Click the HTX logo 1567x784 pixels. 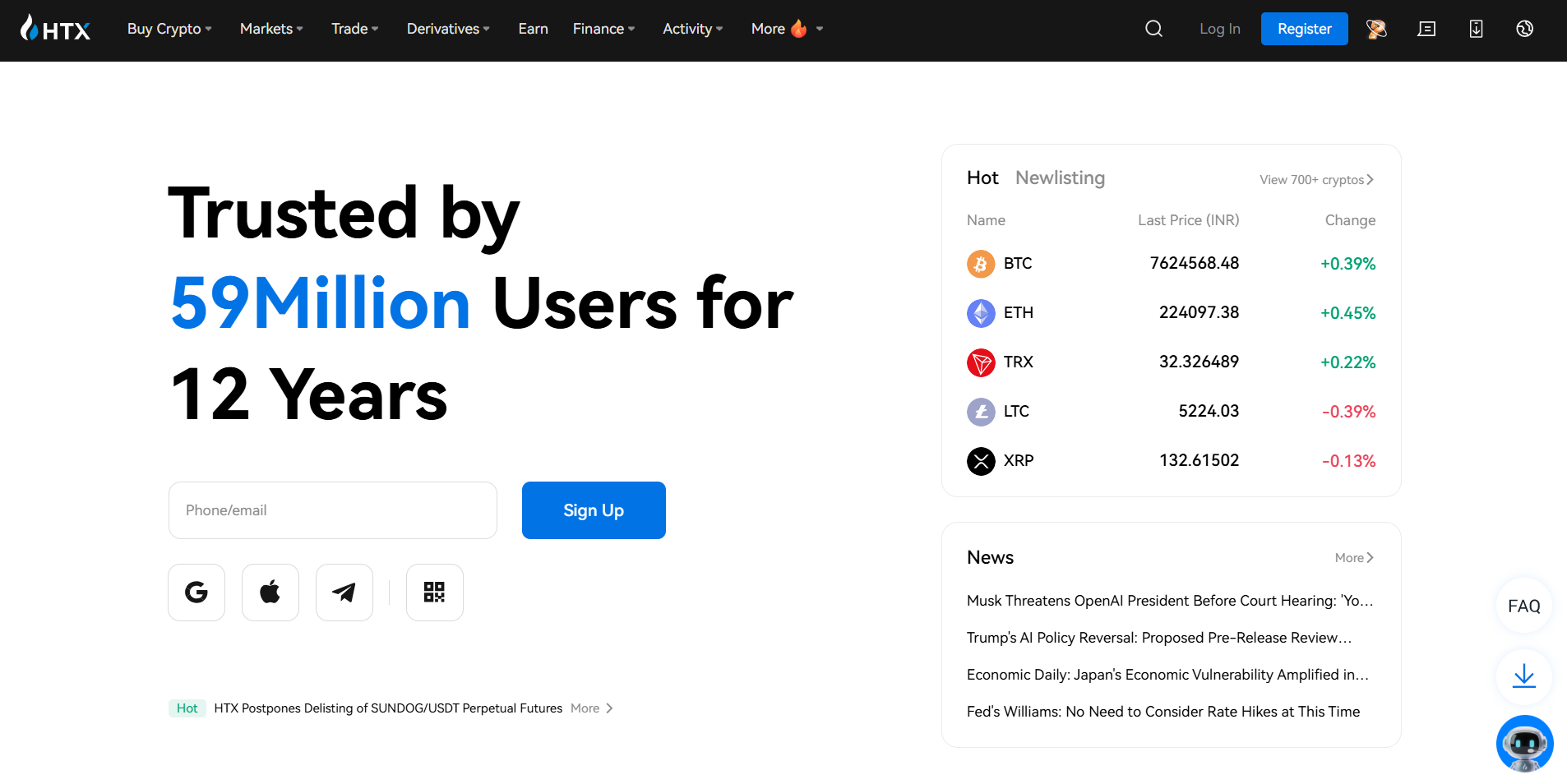pos(55,29)
